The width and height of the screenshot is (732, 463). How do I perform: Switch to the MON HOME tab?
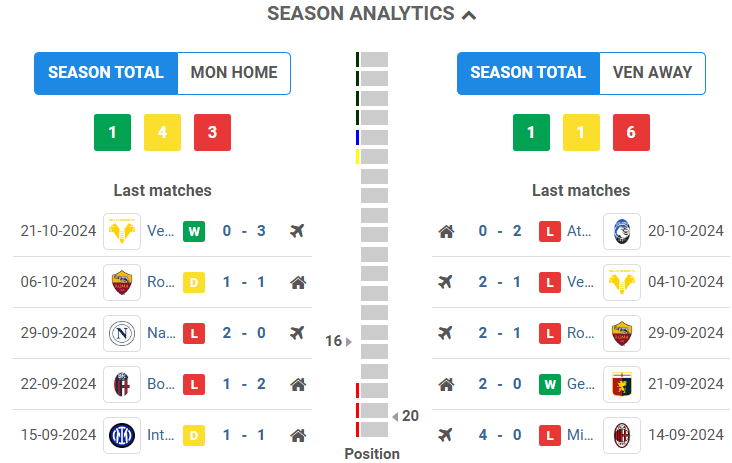point(234,73)
